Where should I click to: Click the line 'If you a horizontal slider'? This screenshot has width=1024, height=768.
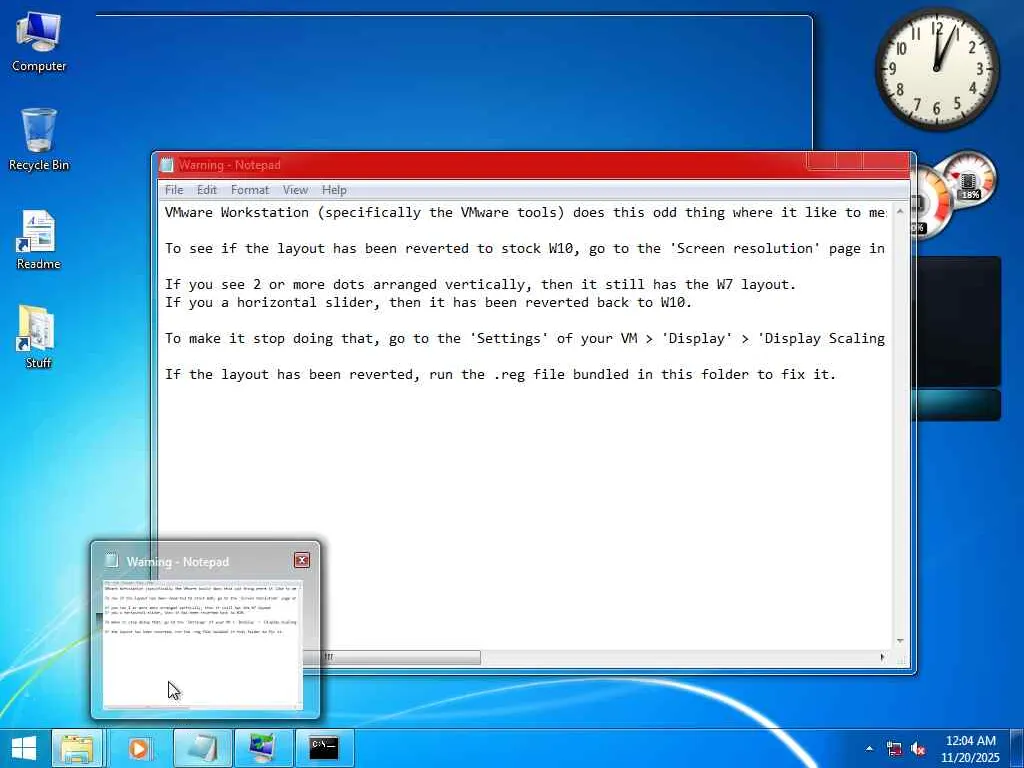pos(428,302)
